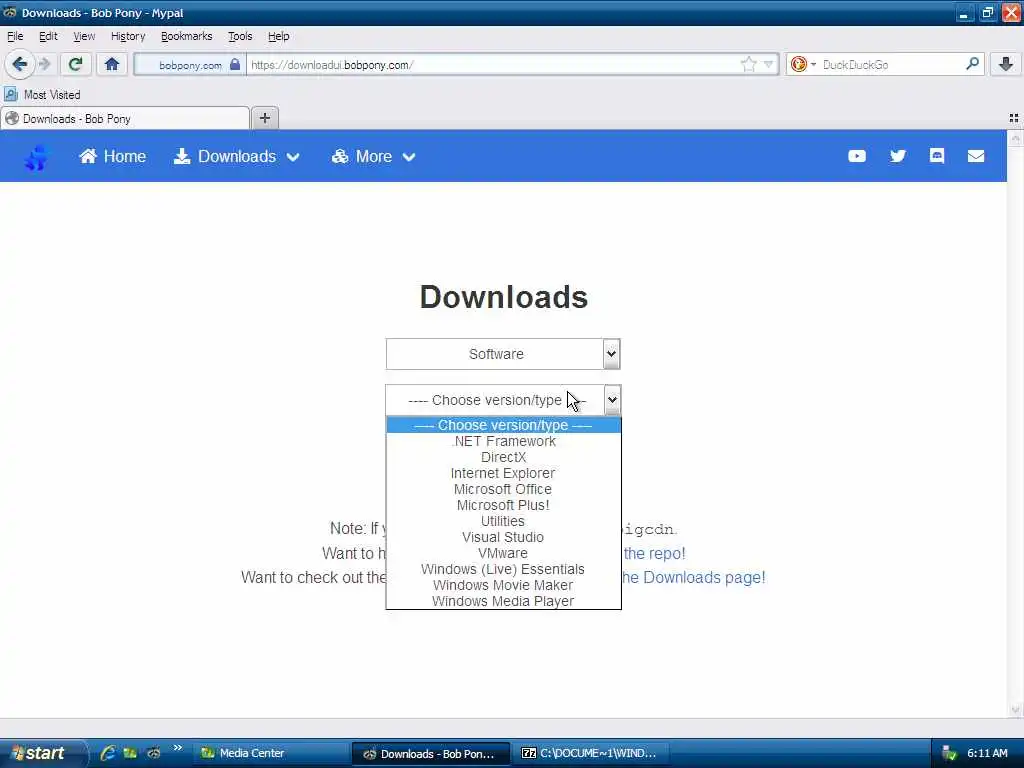
Task: Open DuckDuckGo search engine selector icon
Action: tap(803, 64)
